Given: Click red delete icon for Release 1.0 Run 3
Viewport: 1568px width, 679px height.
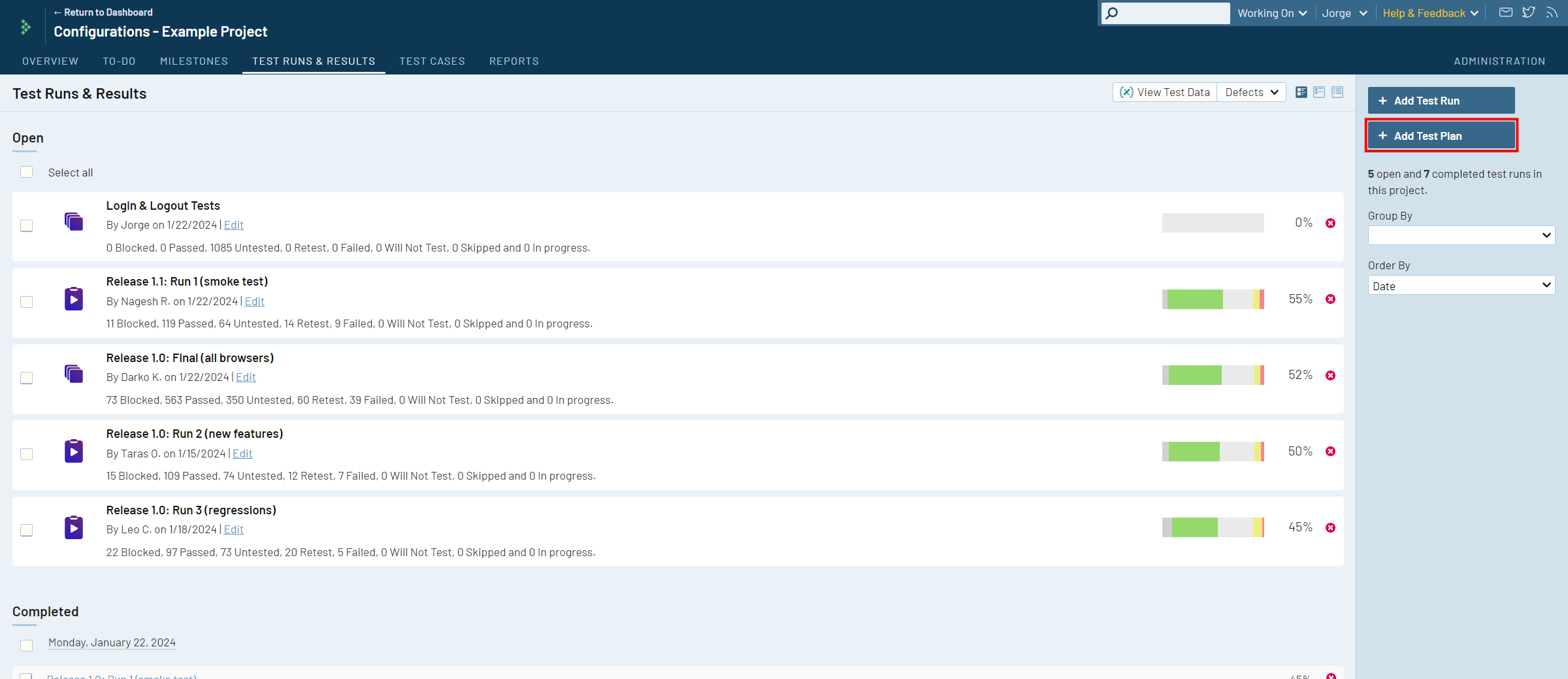Looking at the screenshot, I should 1330,528.
